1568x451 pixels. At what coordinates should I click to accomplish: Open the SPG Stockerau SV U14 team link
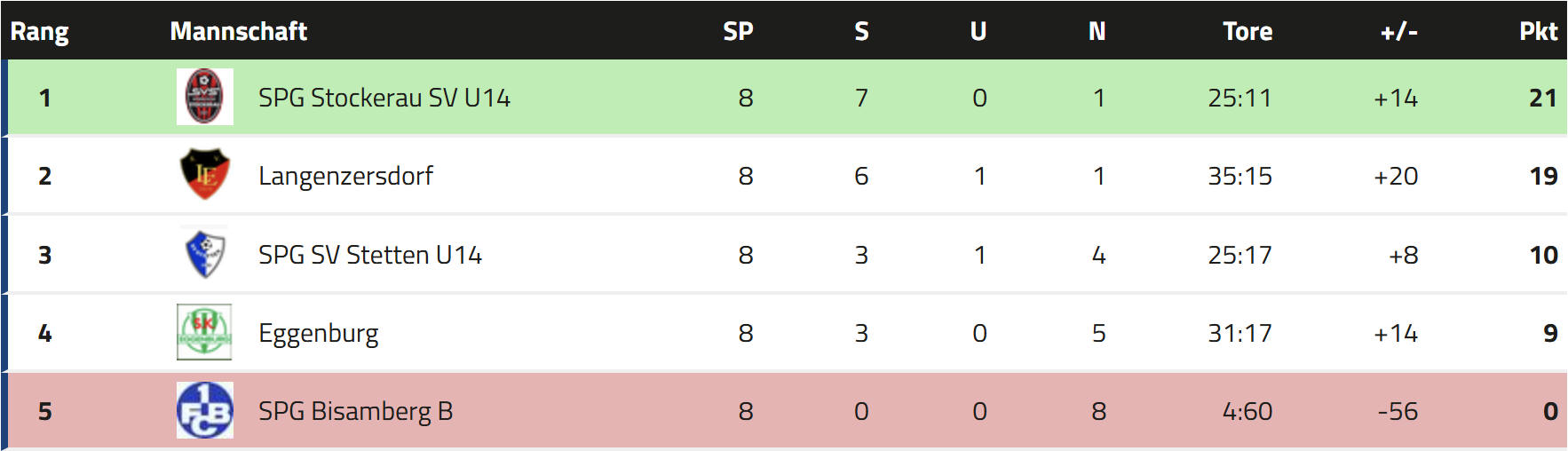pyautogui.click(x=384, y=98)
